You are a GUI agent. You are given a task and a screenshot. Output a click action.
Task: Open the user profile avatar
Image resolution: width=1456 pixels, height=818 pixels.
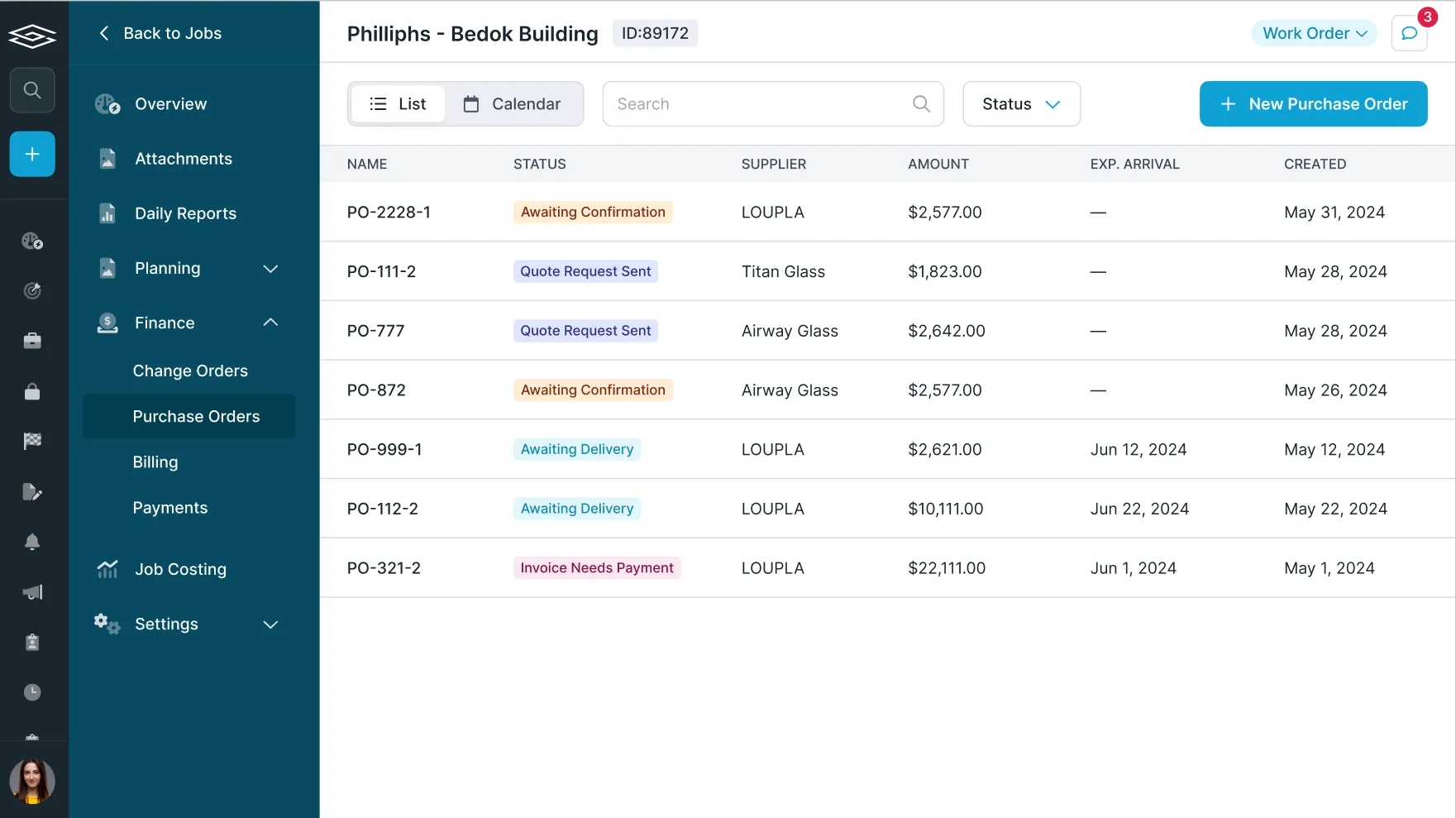32,782
